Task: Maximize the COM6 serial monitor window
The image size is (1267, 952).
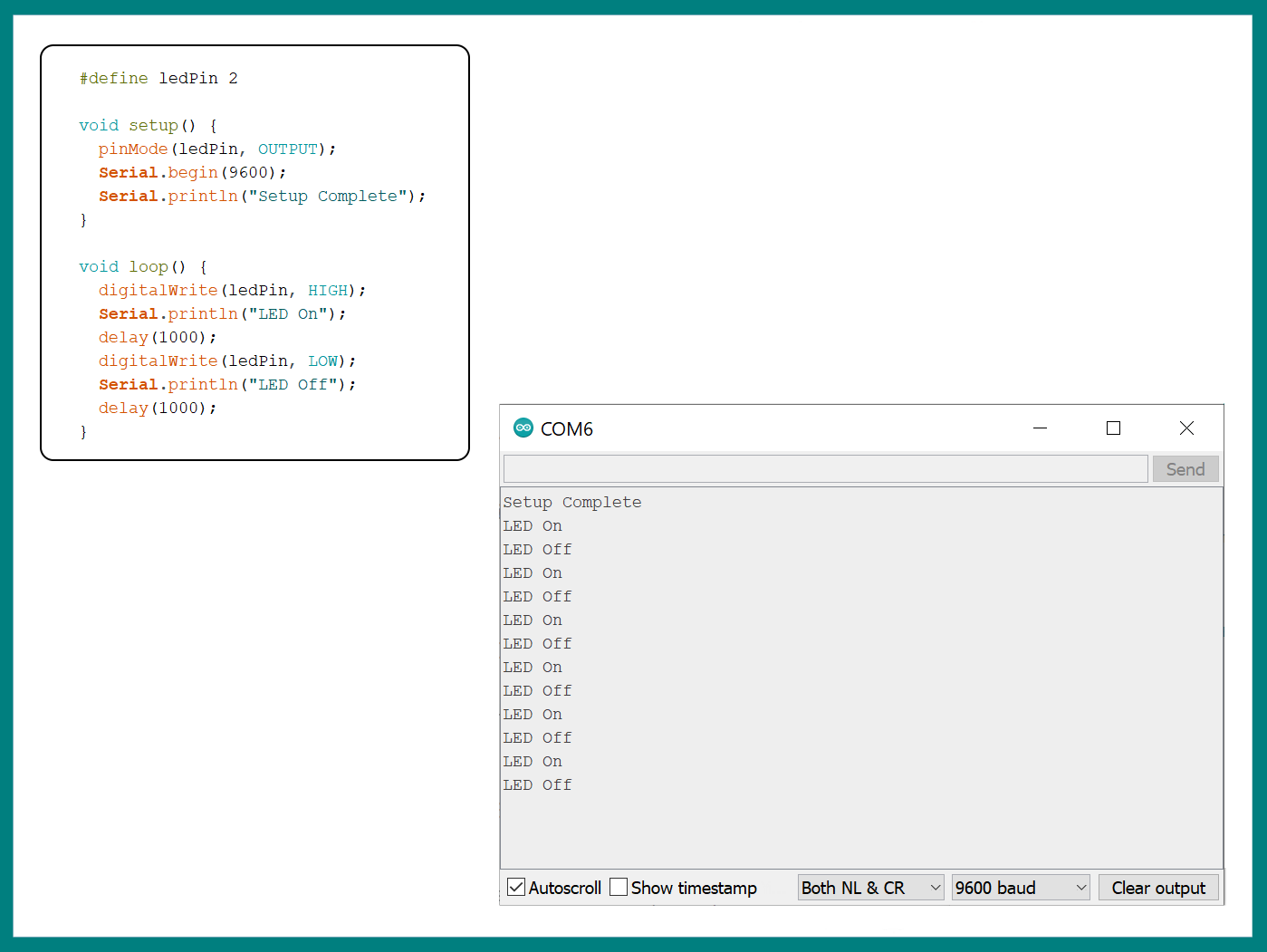Action: [1113, 428]
